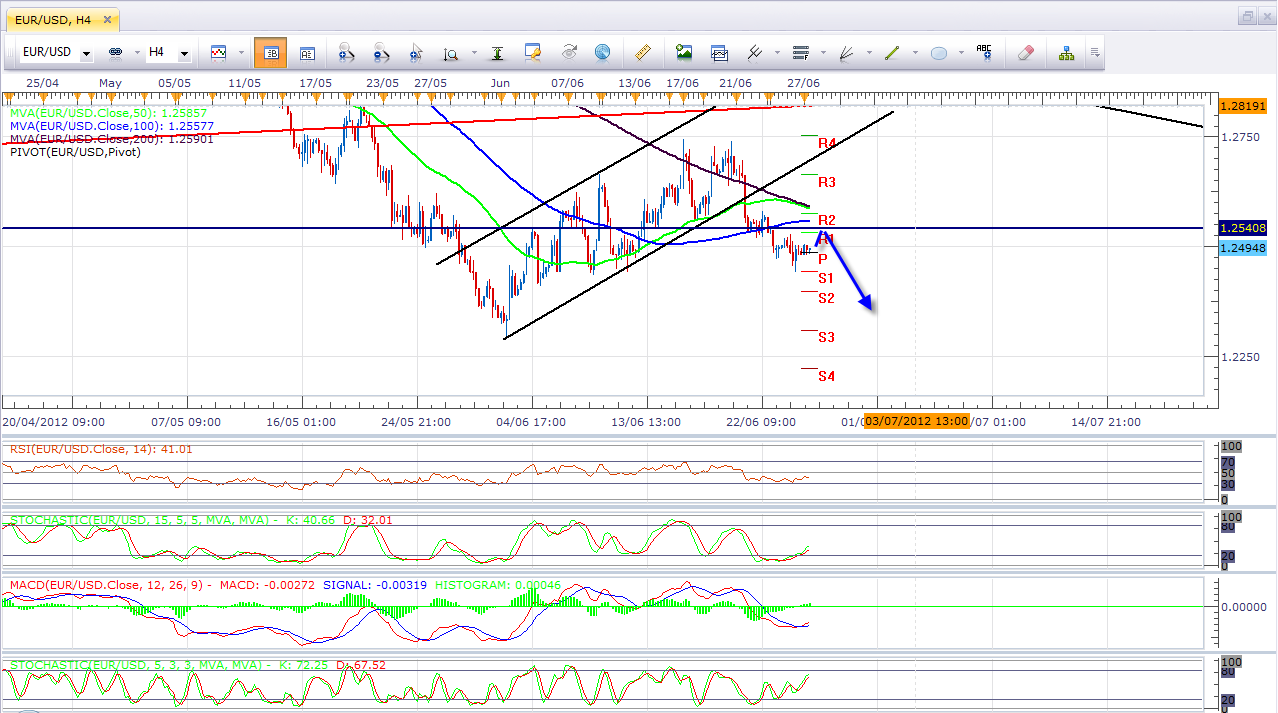Viewport: 1278px width, 713px height.
Task: Open the chart window panel icon
Action: 719,52
